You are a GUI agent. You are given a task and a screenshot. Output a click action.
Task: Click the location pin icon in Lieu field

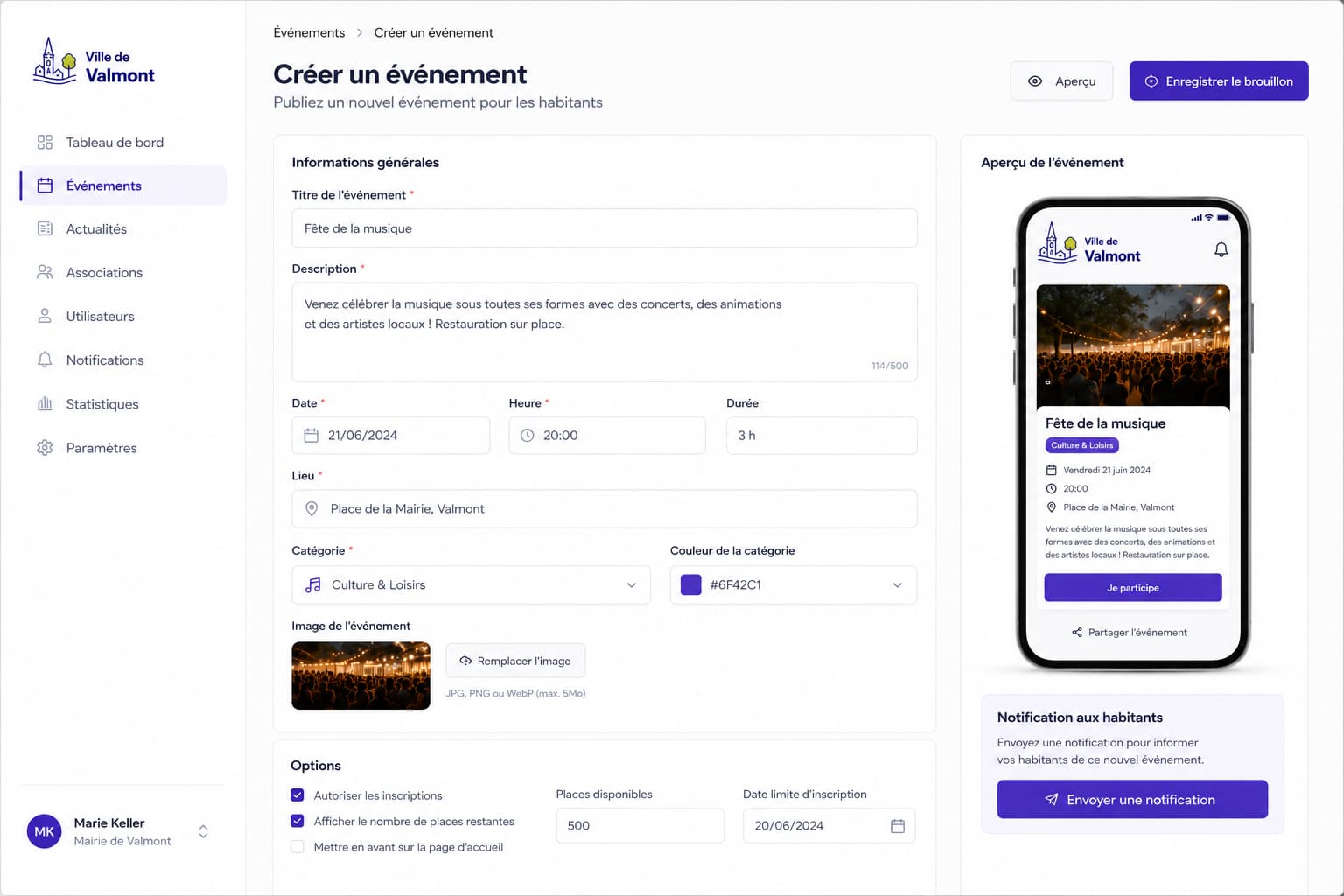coord(311,508)
